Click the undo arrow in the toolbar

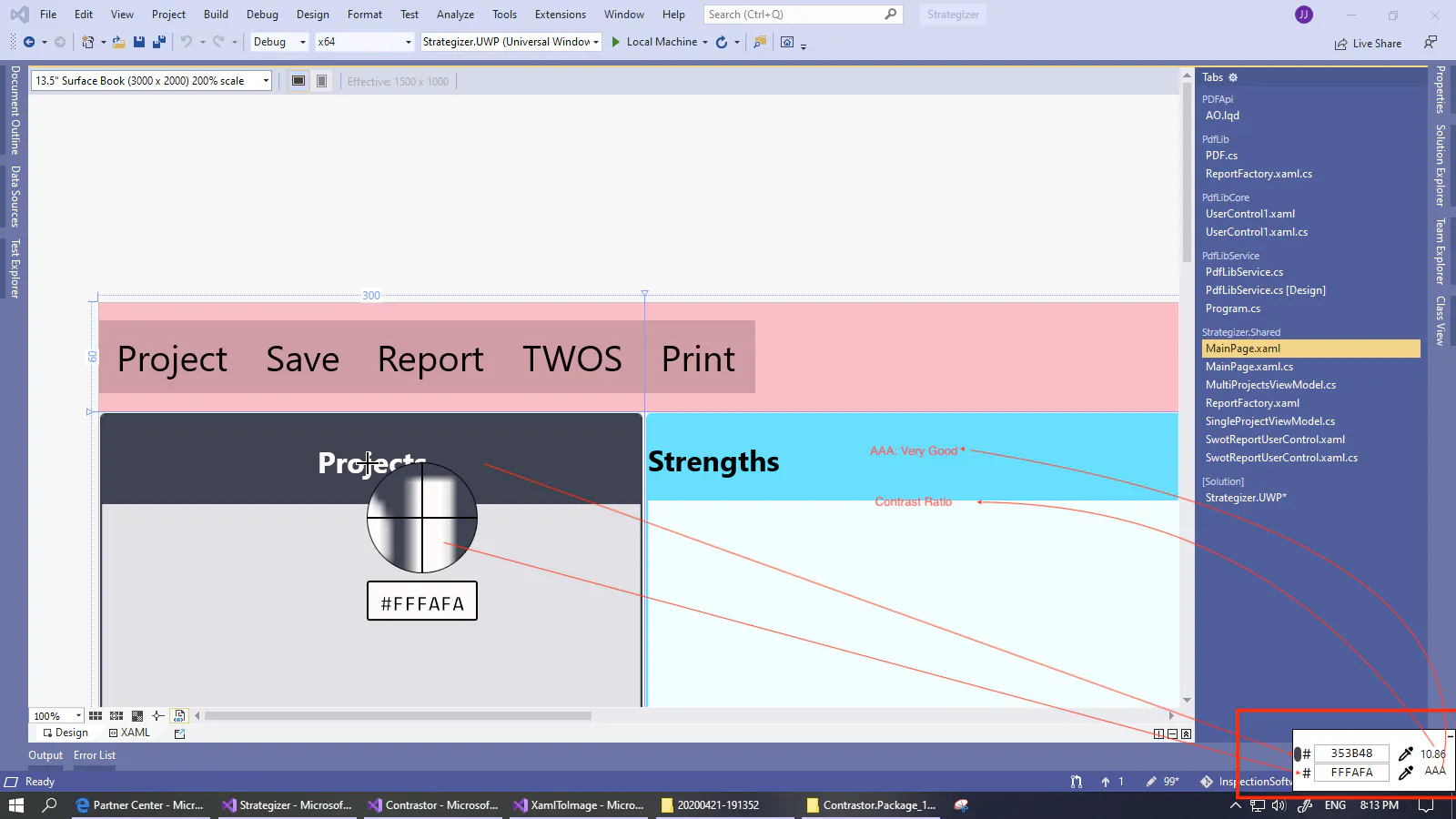[186, 42]
